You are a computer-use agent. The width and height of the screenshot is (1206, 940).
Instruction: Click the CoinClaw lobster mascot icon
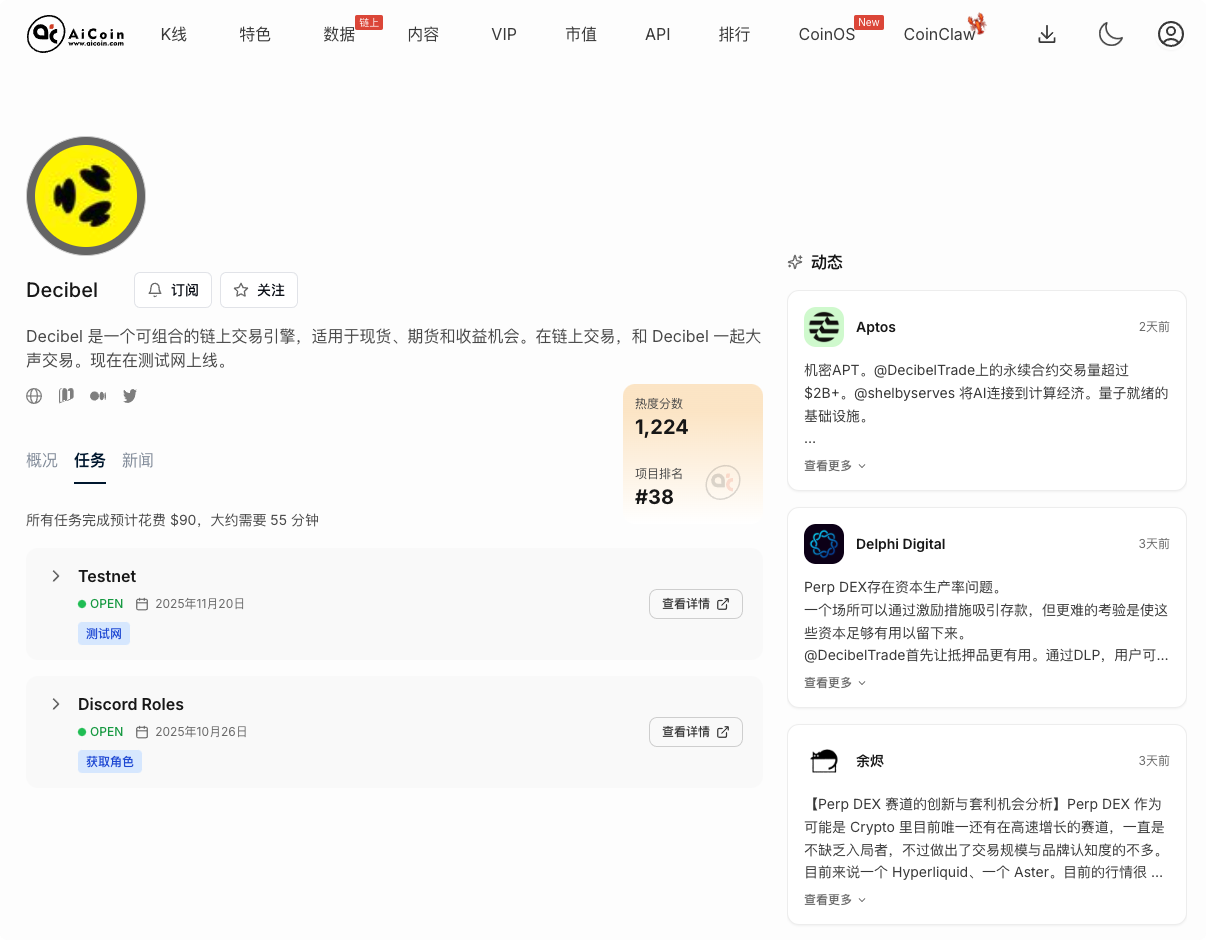(x=977, y=24)
